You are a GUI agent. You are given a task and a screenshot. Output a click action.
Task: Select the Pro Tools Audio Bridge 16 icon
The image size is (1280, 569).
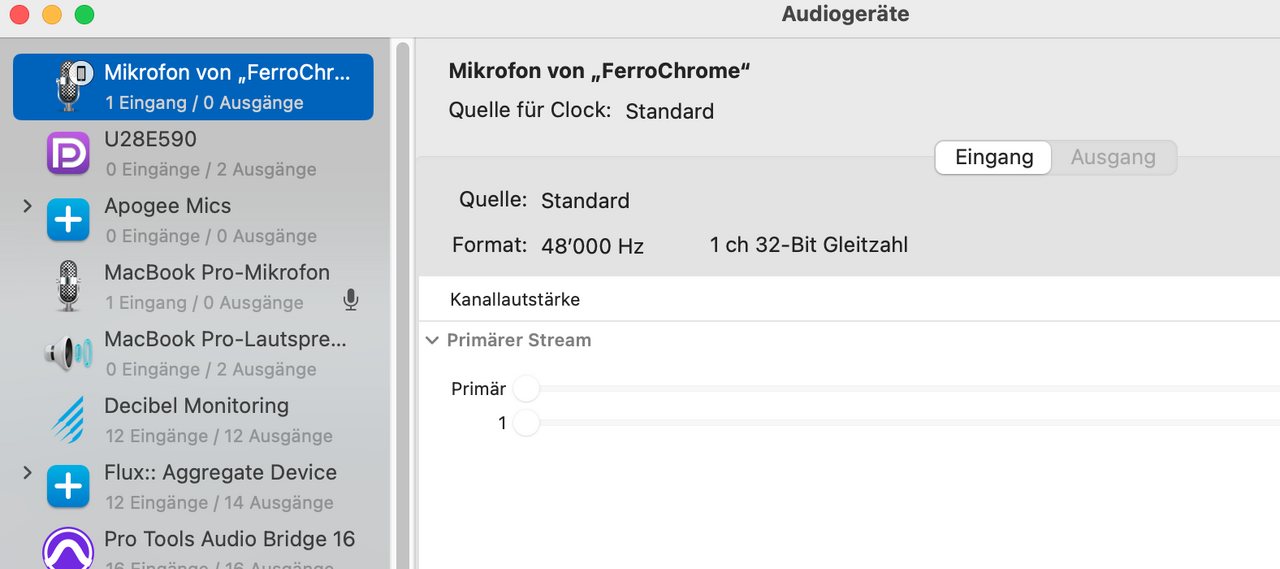click(x=69, y=548)
